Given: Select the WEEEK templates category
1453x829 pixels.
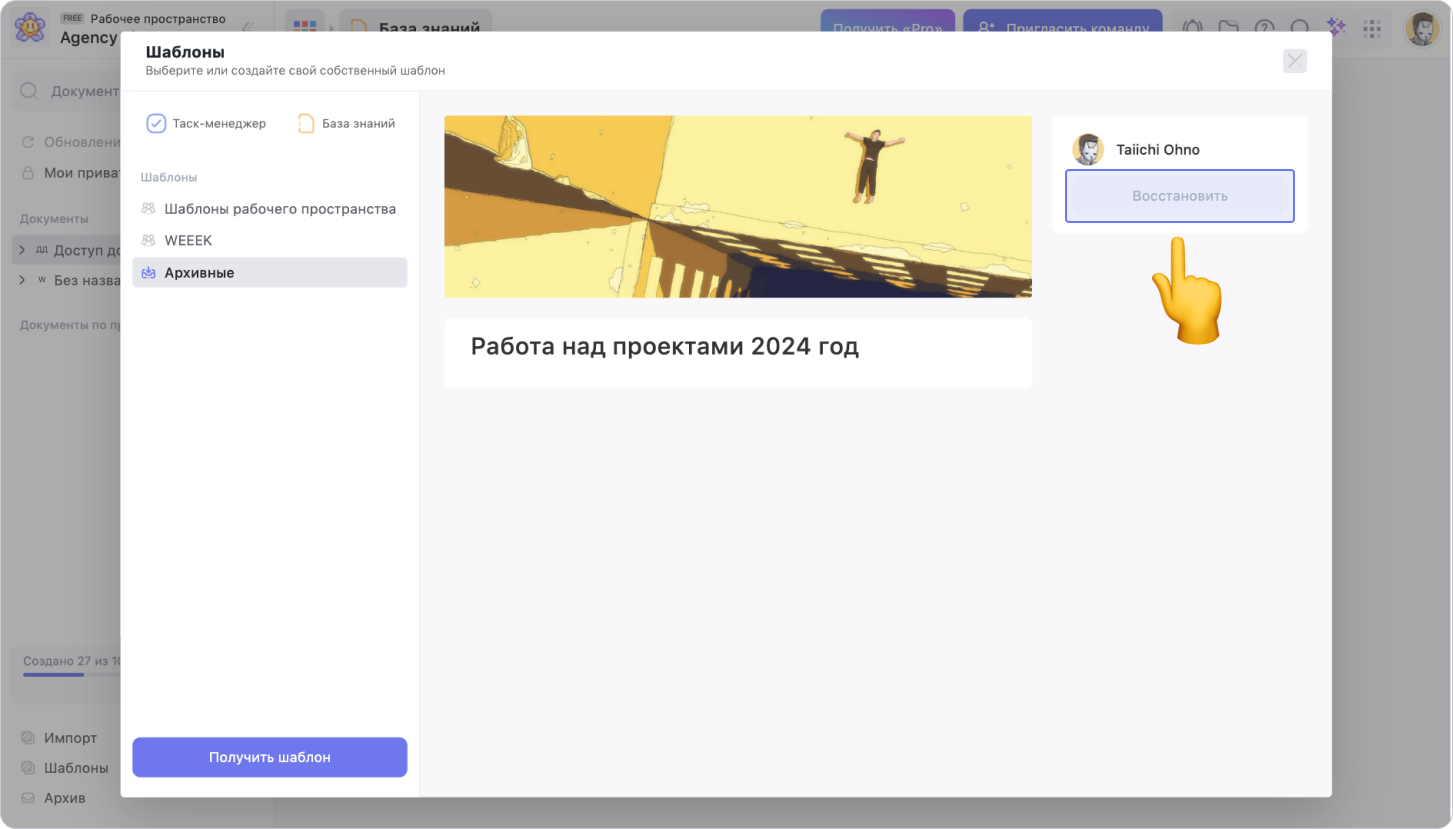Looking at the screenshot, I should coord(269,241).
